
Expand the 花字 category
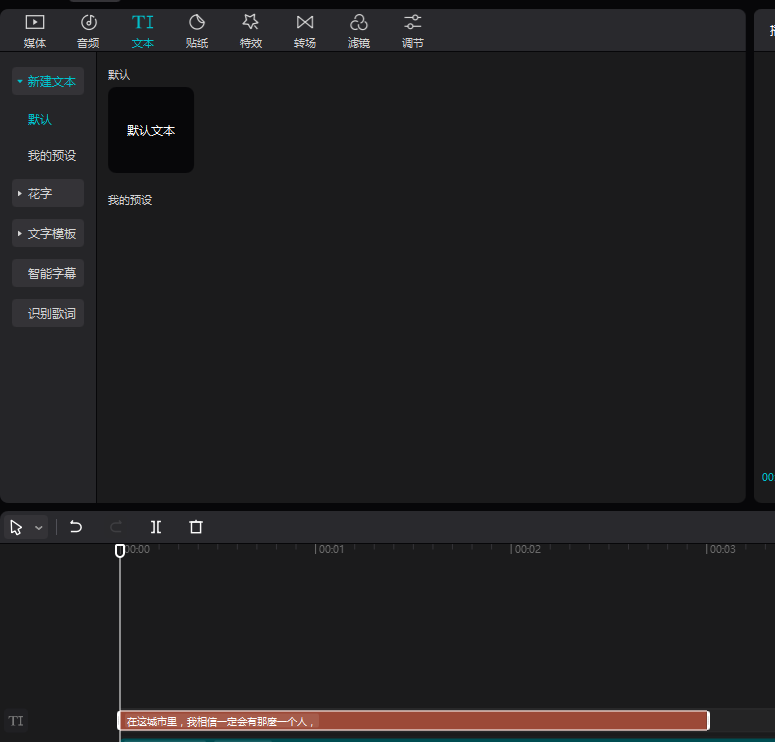click(x=48, y=193)
